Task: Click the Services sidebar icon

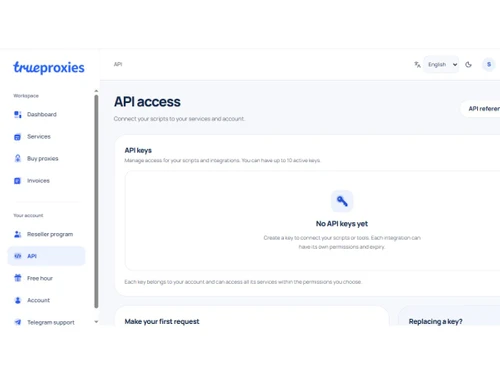Action: click(18, 137)
